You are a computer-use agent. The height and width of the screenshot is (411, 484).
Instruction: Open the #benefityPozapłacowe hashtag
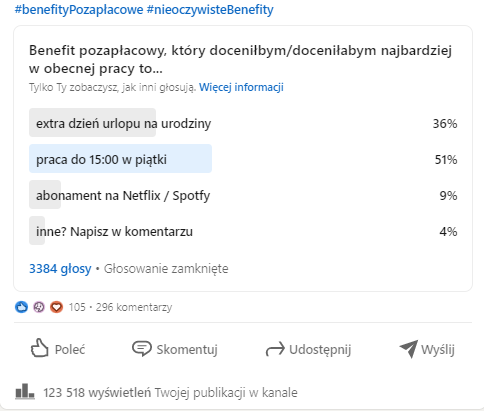(x=79, y=9)
